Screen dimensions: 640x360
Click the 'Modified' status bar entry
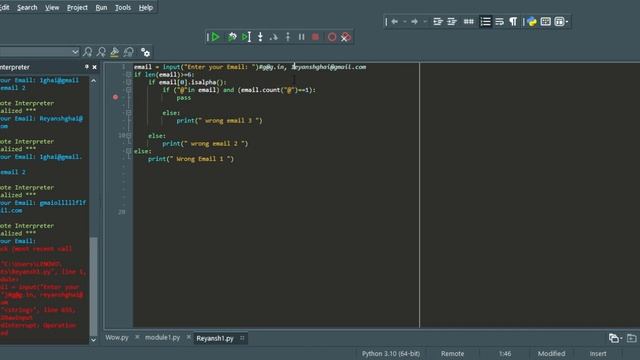click(x=551, y=353)
